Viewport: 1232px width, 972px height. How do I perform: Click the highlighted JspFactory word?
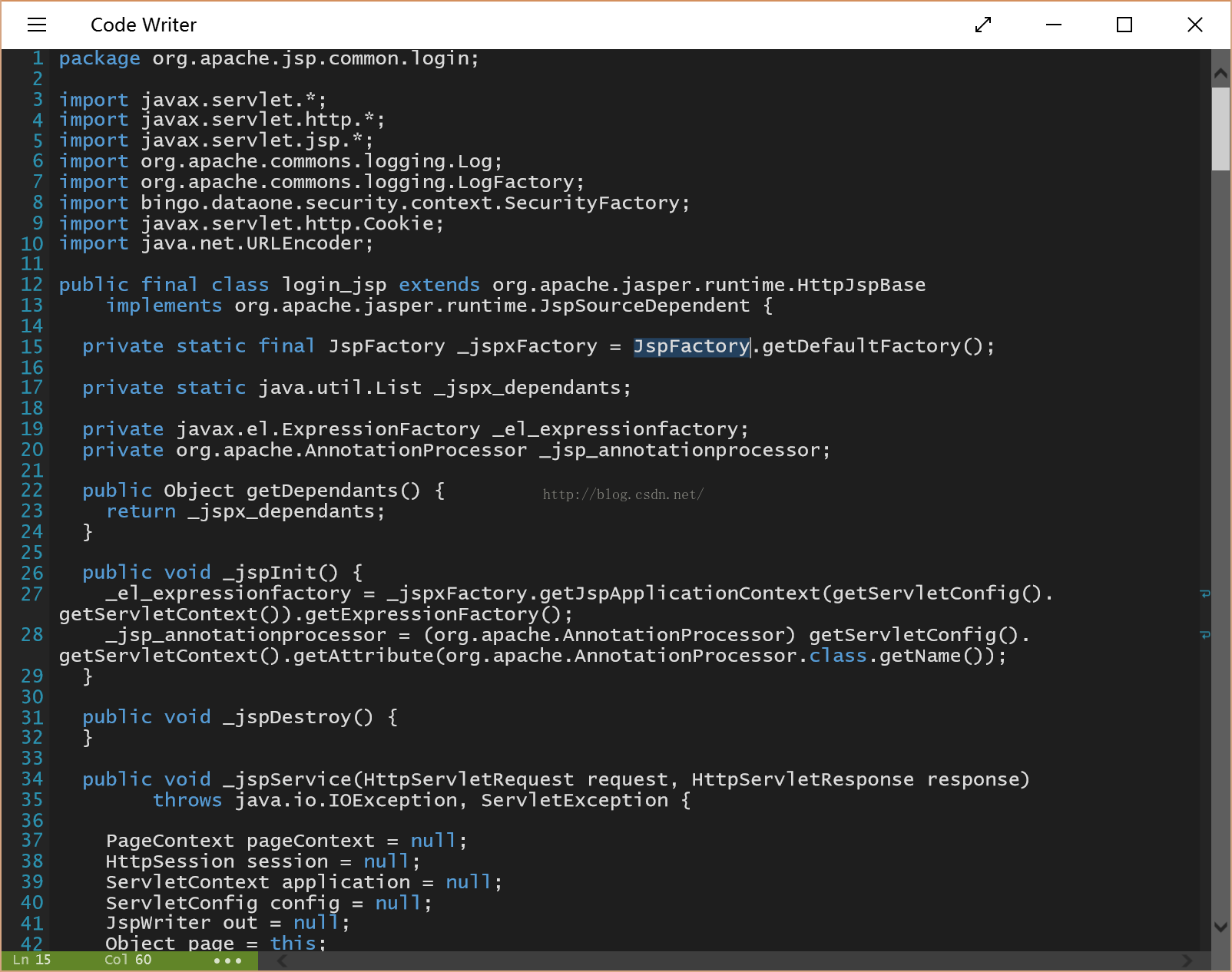pyautogui.click(x=691, y=346)
